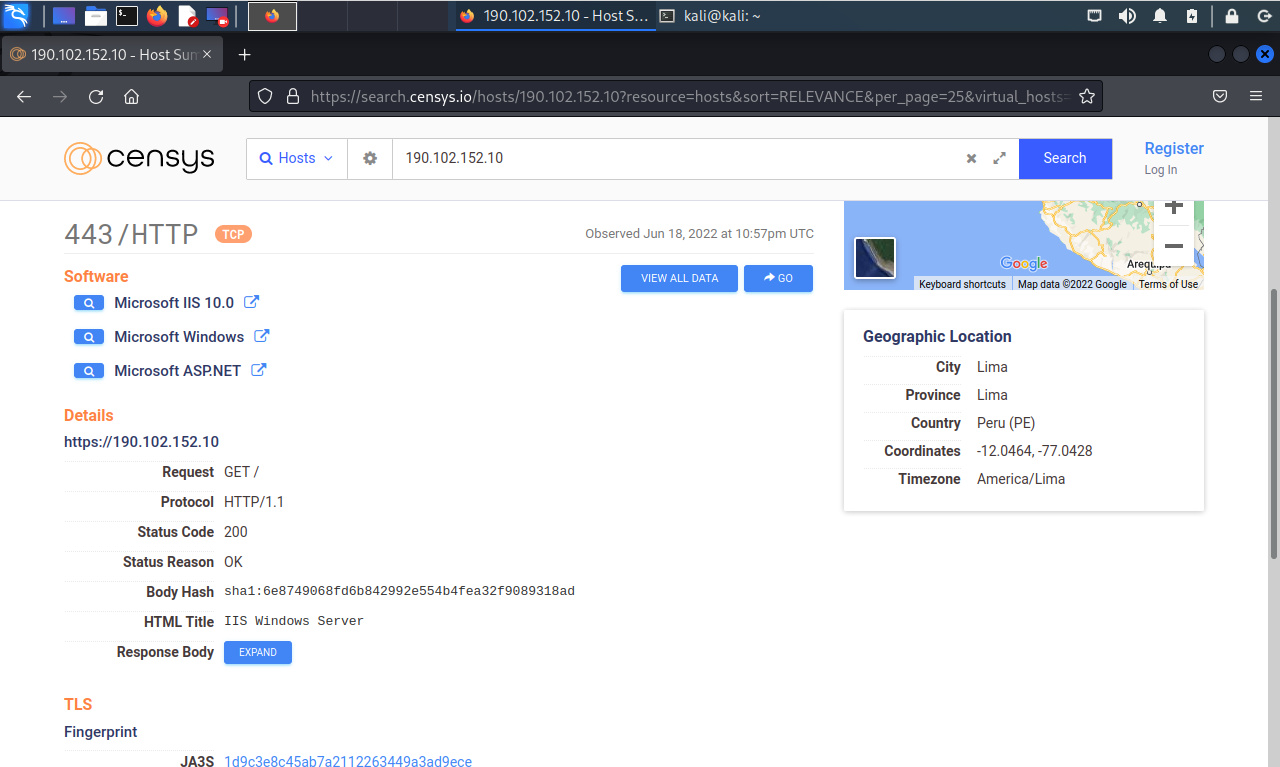Open search settings gear icon
This screenshot has height=767, width=1280.
coord(370,158)
